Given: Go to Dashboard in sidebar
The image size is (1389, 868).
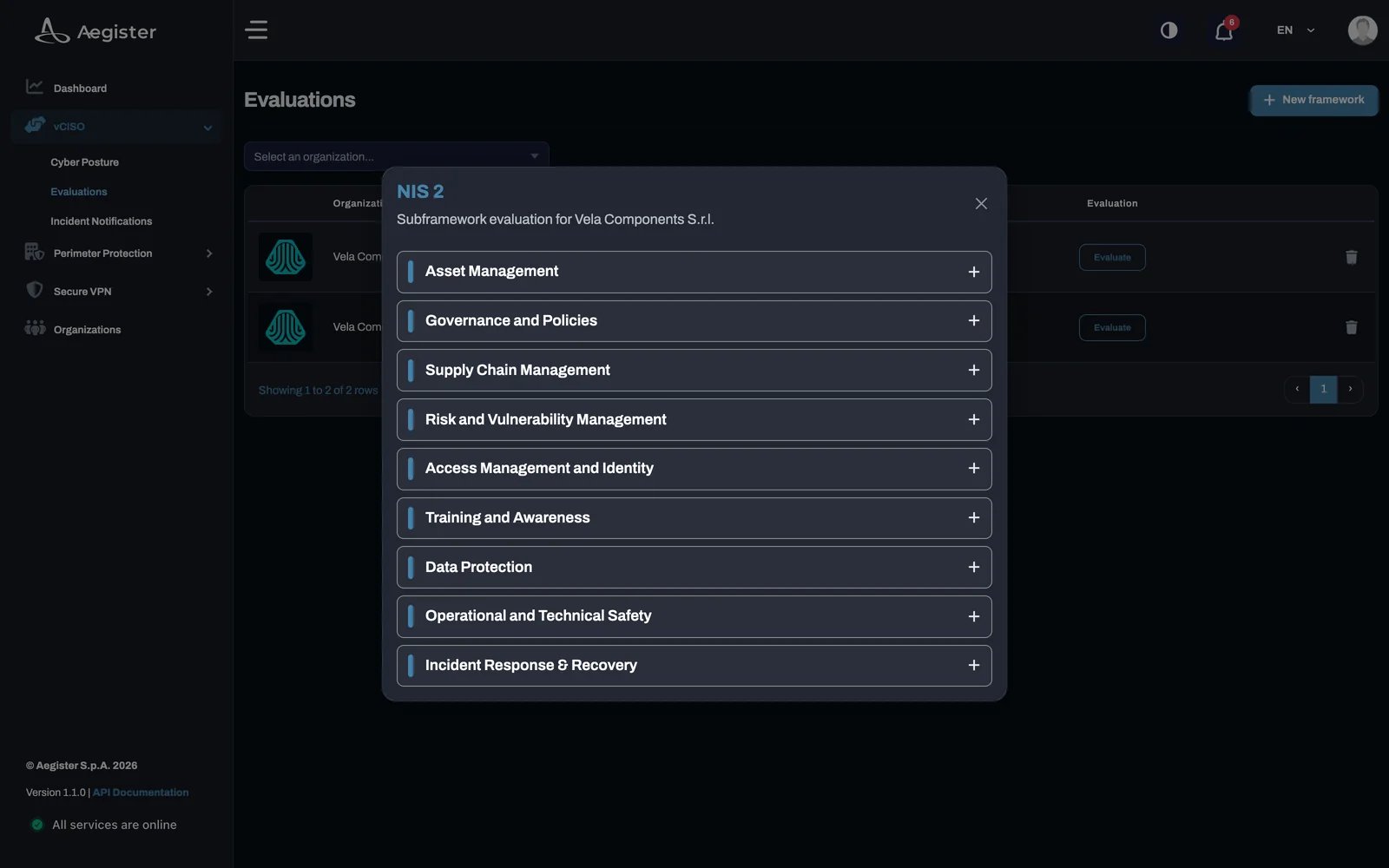Looking at the screenshot, I should click(80, 89).
